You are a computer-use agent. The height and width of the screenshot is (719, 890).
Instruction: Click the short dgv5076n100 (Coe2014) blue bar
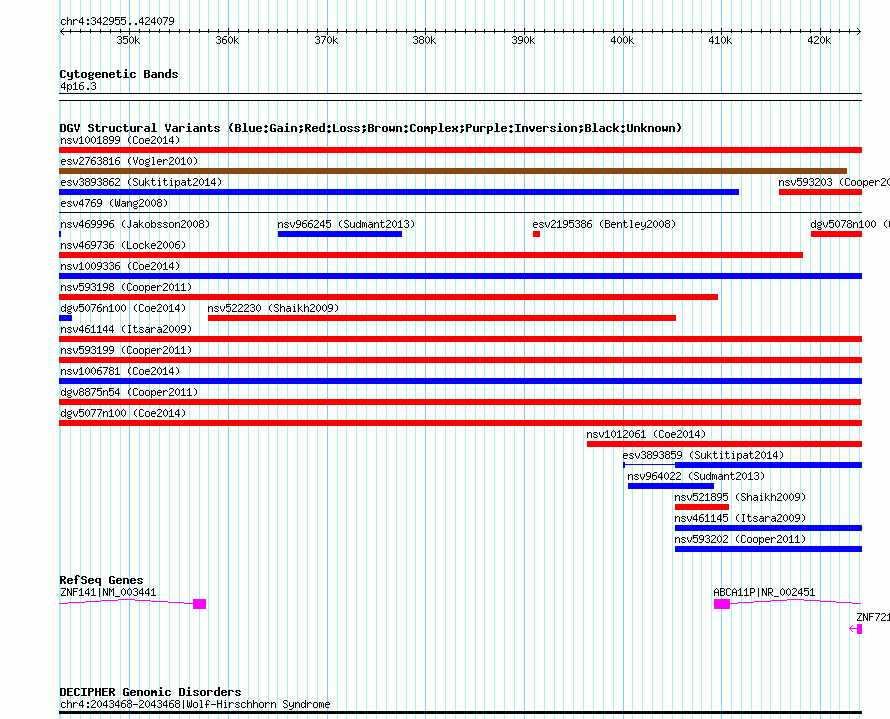tap(65, 318)
